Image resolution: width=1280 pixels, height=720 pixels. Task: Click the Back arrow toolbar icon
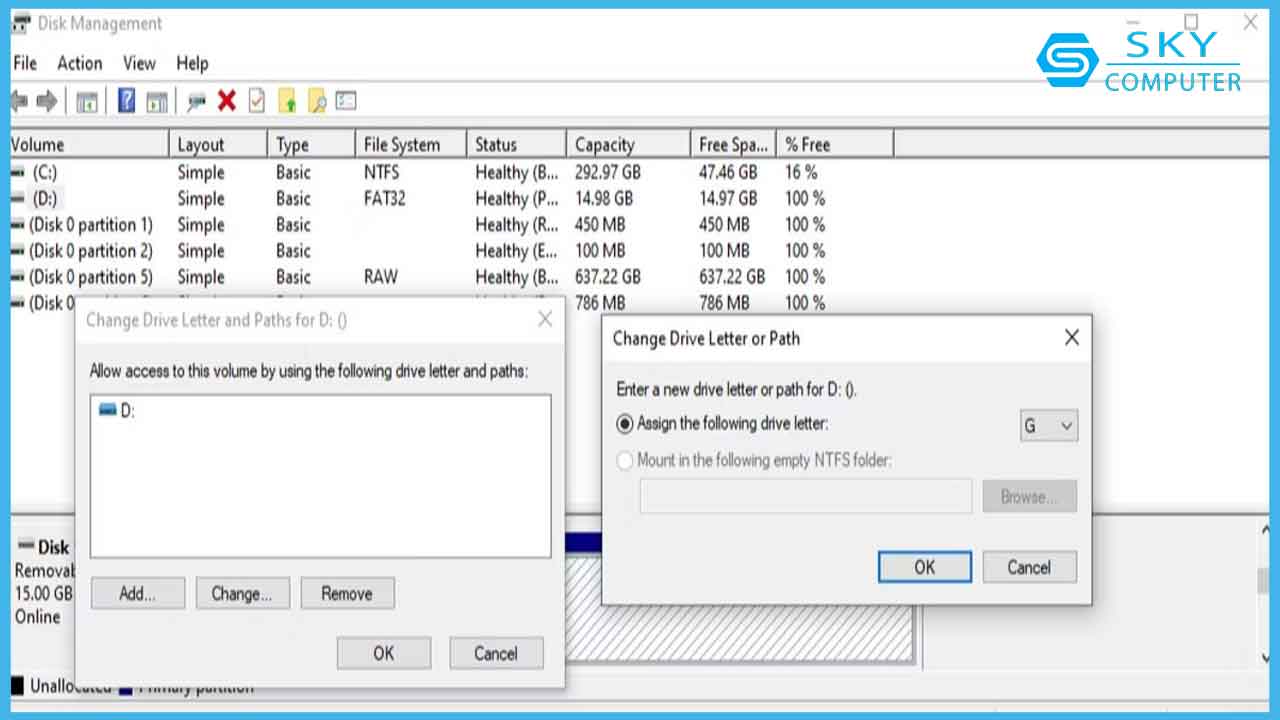coord(18,101)
